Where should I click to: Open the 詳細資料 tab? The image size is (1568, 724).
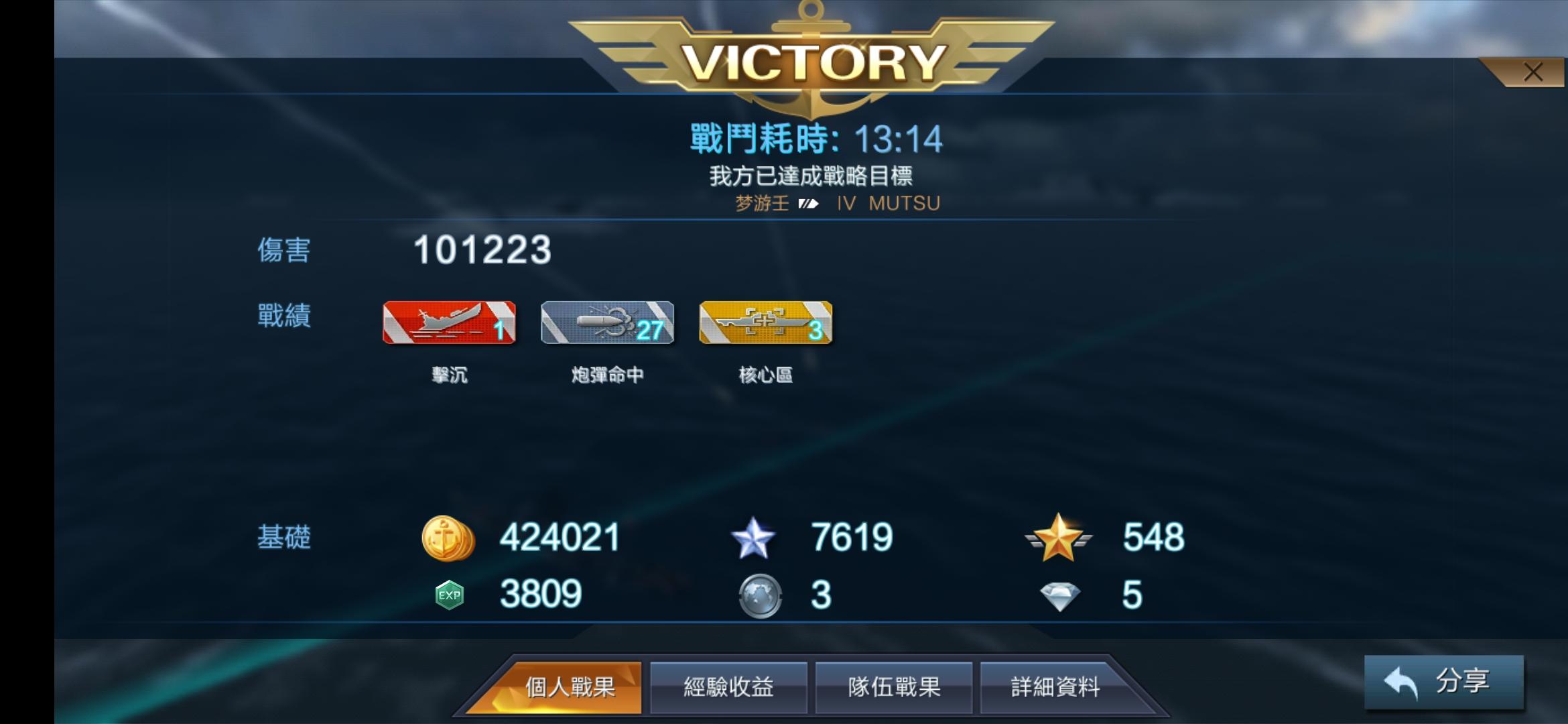click(x=1055, y=687)
